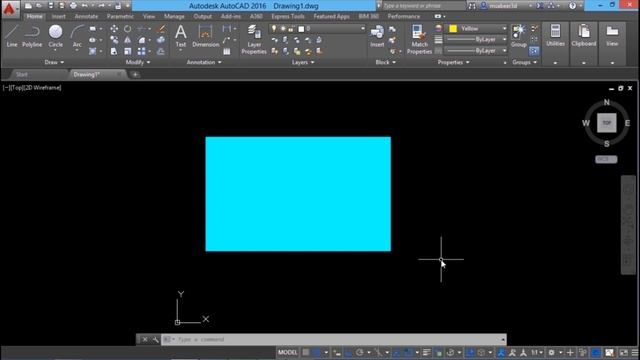This screenshot has width=640, height=360.
Task: Open the View panel
Action: (x=612, y=36)
